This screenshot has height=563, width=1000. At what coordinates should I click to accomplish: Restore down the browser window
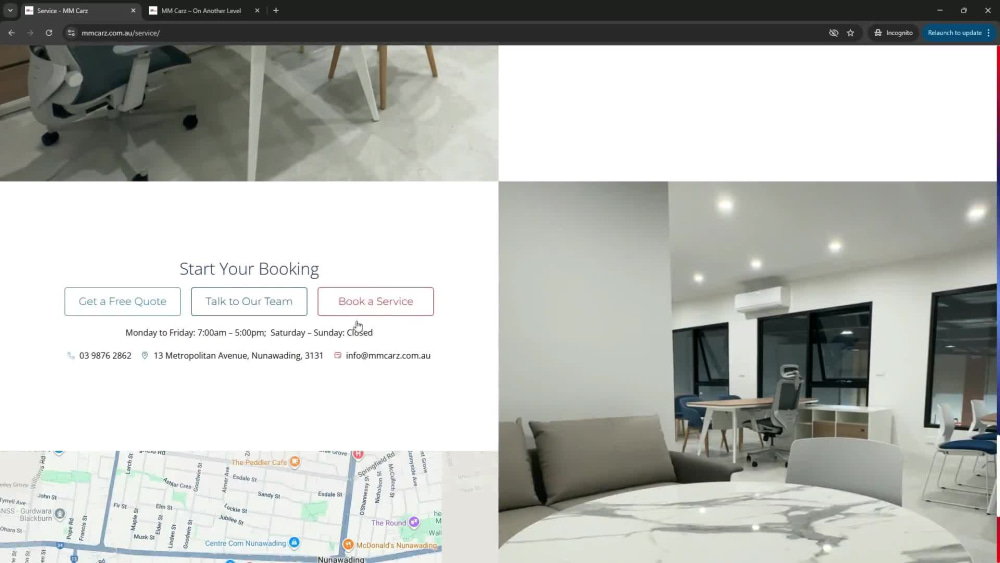pyautogui.click(x=964, y=11)
